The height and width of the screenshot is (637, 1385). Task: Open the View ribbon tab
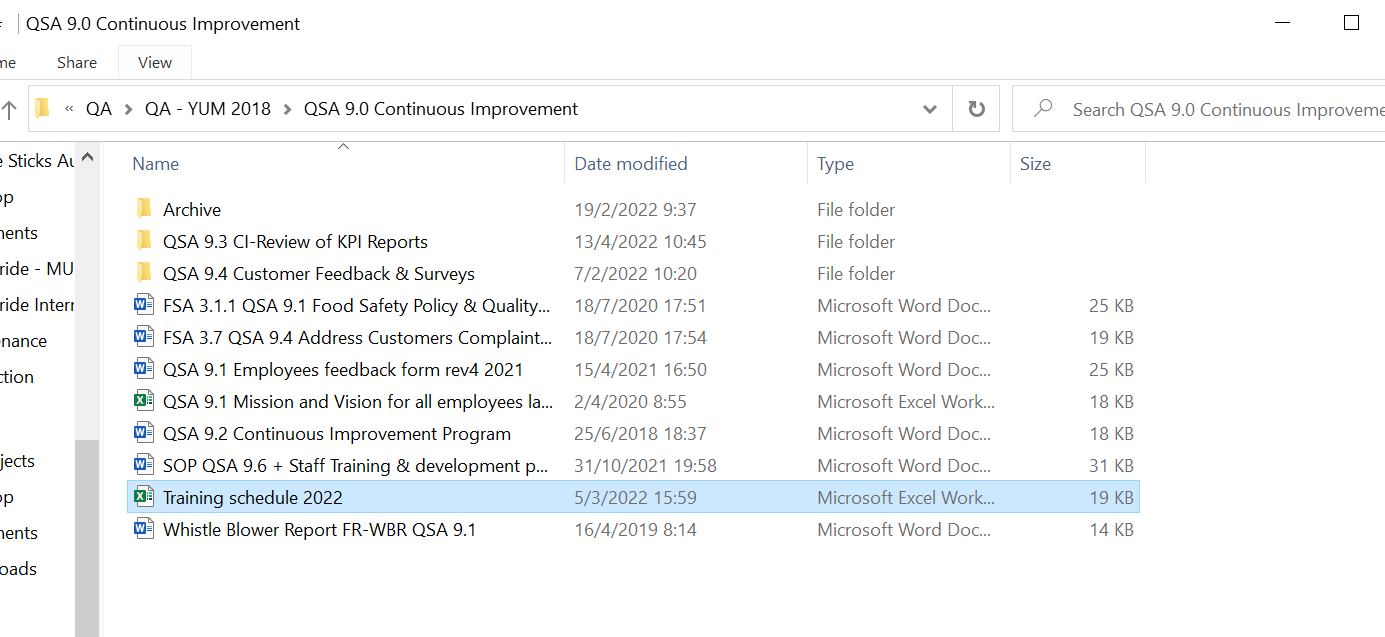point(155,62)
